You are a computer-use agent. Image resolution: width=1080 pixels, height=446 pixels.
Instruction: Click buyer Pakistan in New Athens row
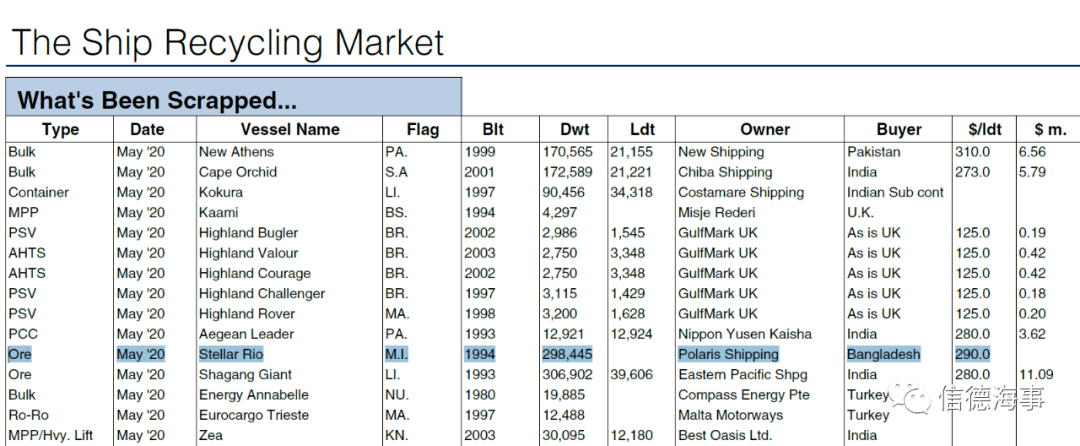[873, 152]
